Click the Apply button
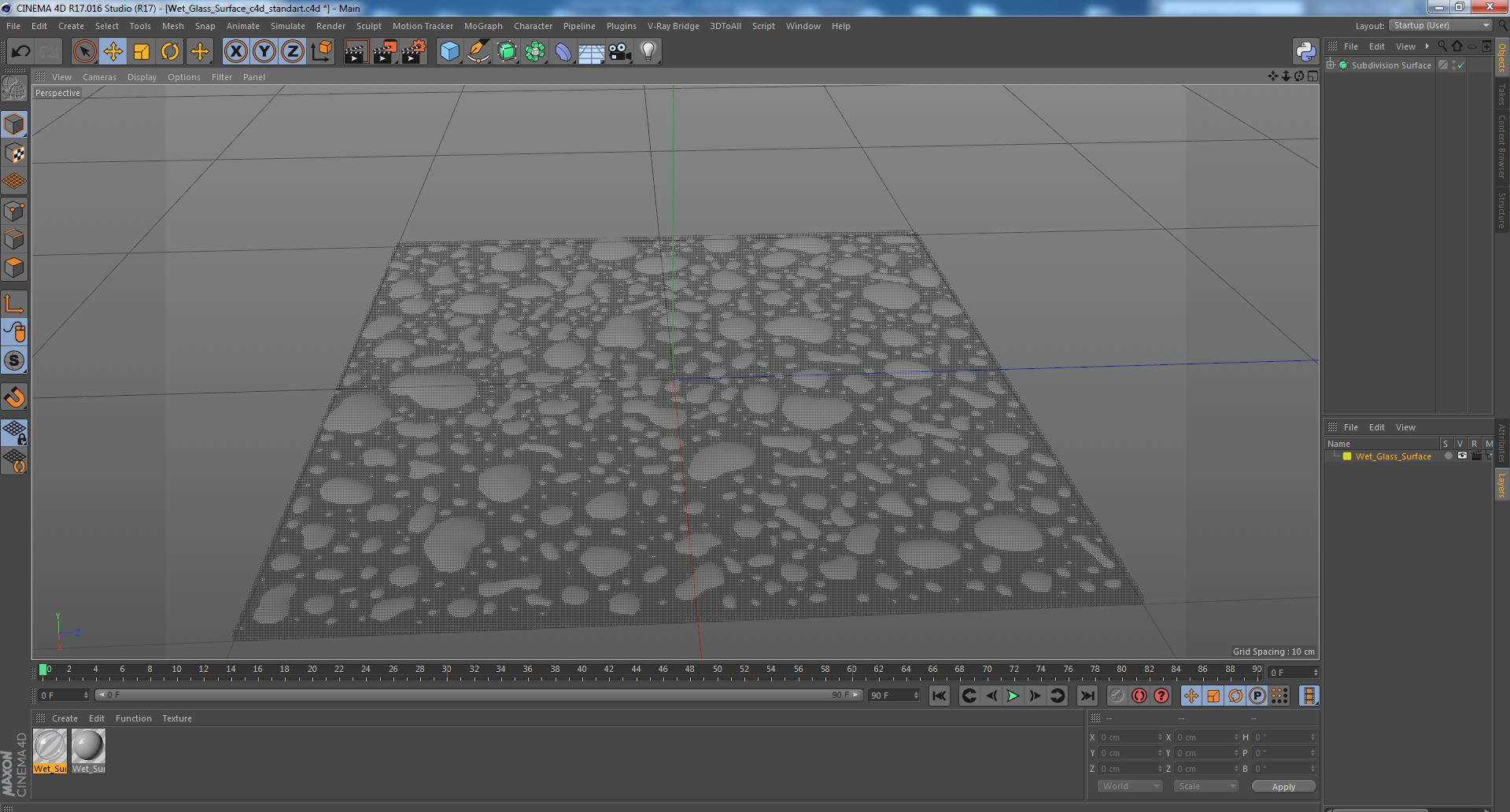Screen dimensions: 1510x812 [1283, 787]
